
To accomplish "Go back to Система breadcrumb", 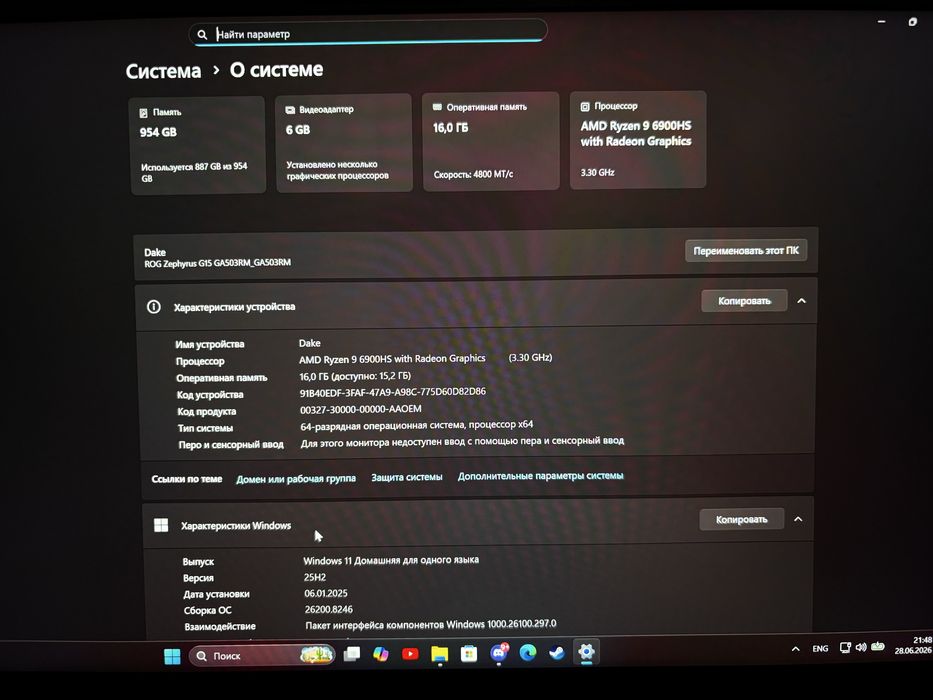I will tap(164, 71).
